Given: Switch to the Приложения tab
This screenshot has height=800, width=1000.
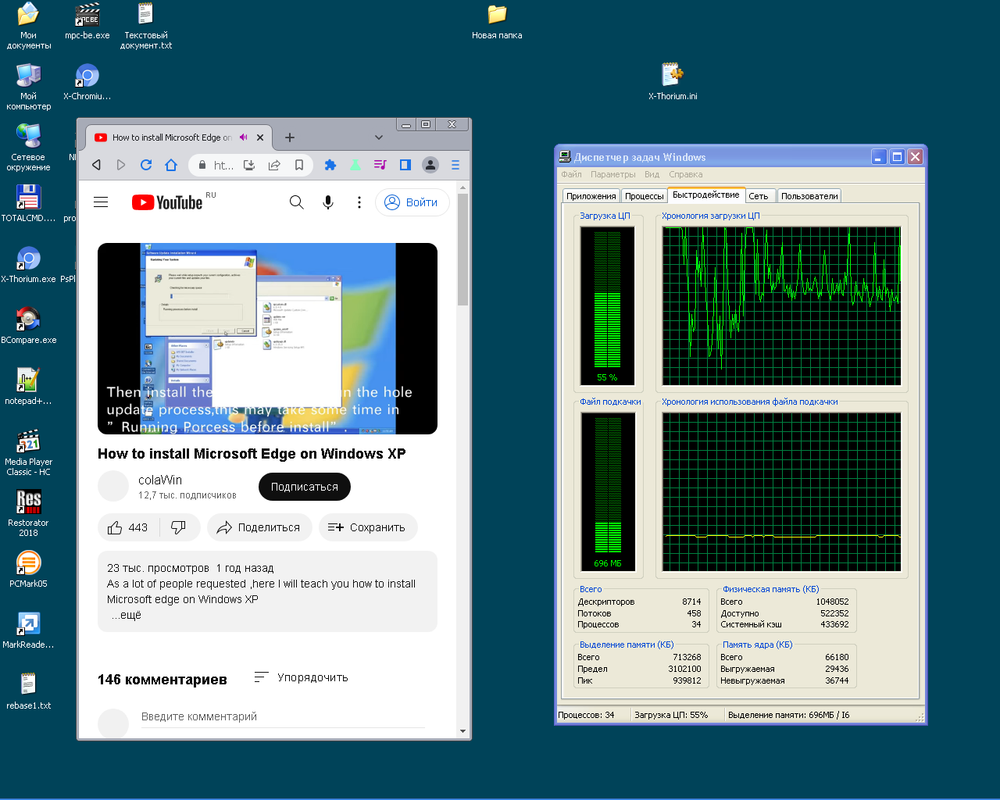Looking at the screenshot, I should coord(591,196).
